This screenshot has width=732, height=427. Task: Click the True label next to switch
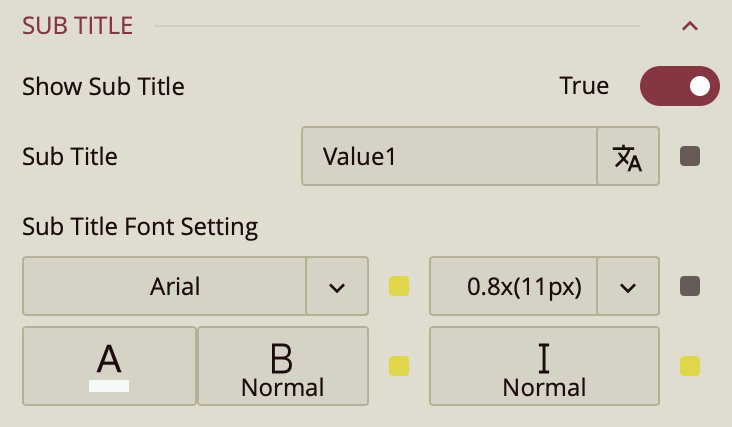click(x=584, y=86)
